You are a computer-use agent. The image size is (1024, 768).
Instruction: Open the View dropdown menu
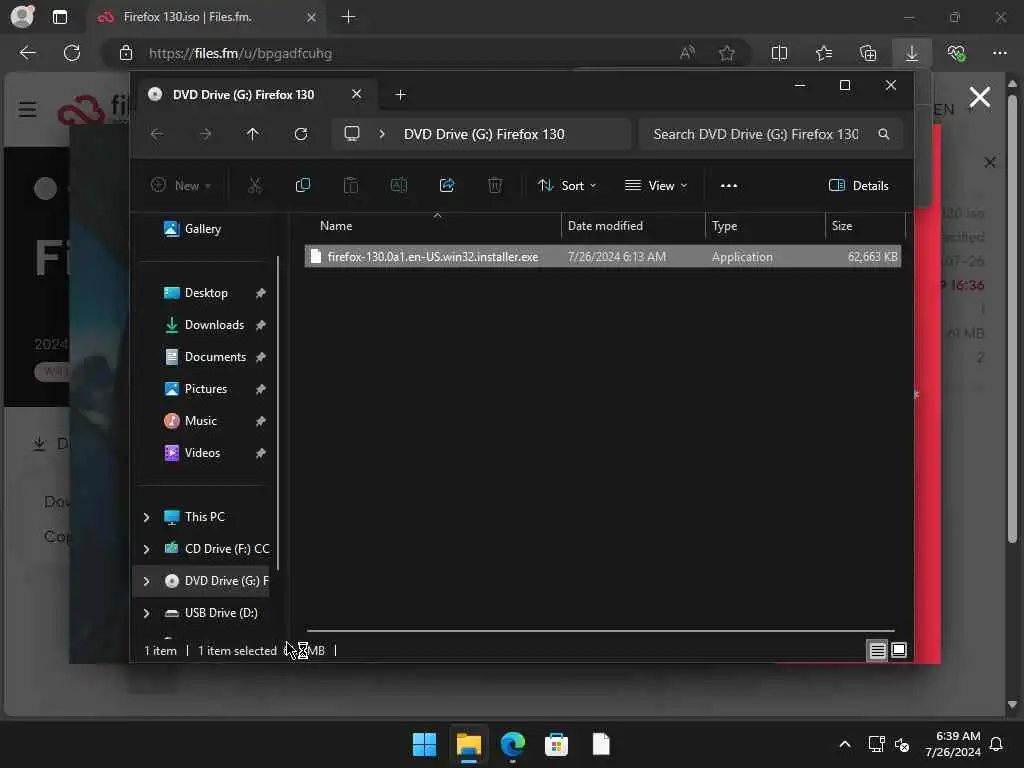coord(656,185)
